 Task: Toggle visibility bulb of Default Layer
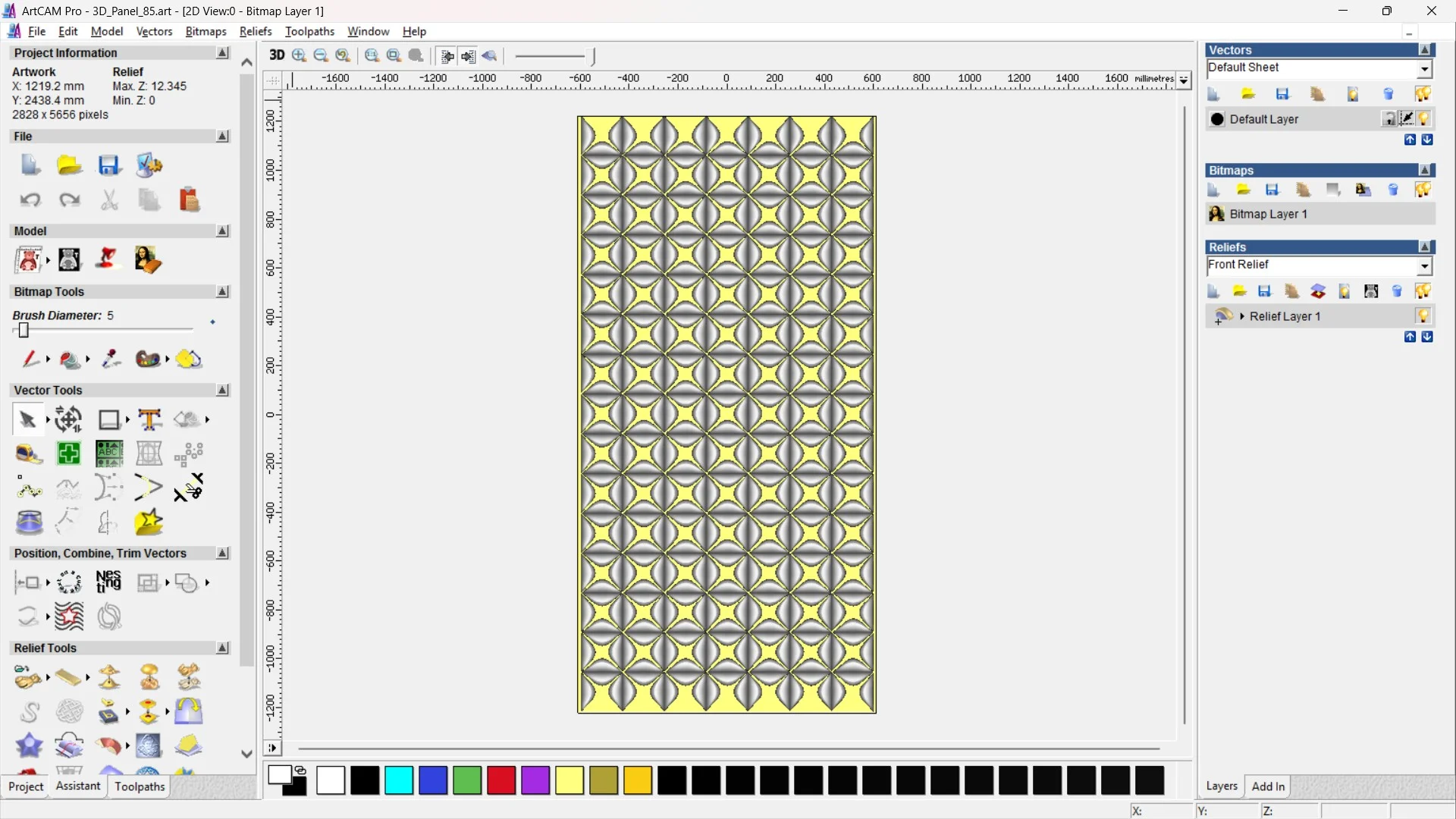tap(1424, 119)
